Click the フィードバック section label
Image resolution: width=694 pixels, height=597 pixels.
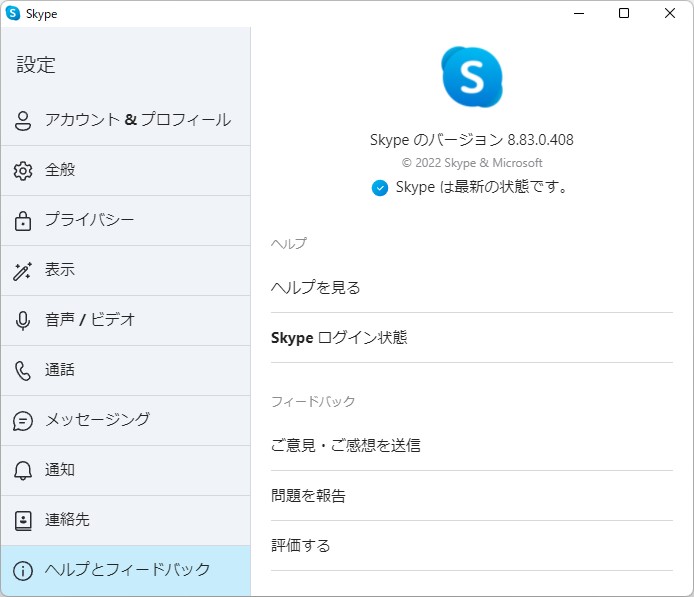(x=313, y=401)
